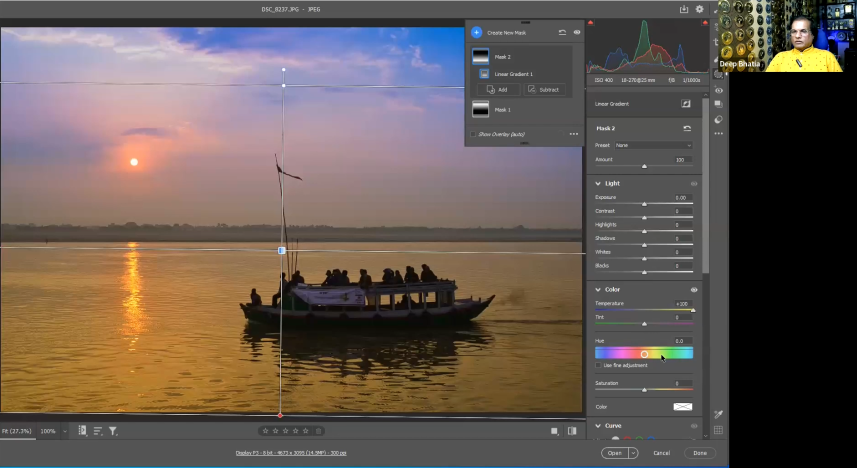Expand the Curve section
857x468 pixels.
coord(598,425)
